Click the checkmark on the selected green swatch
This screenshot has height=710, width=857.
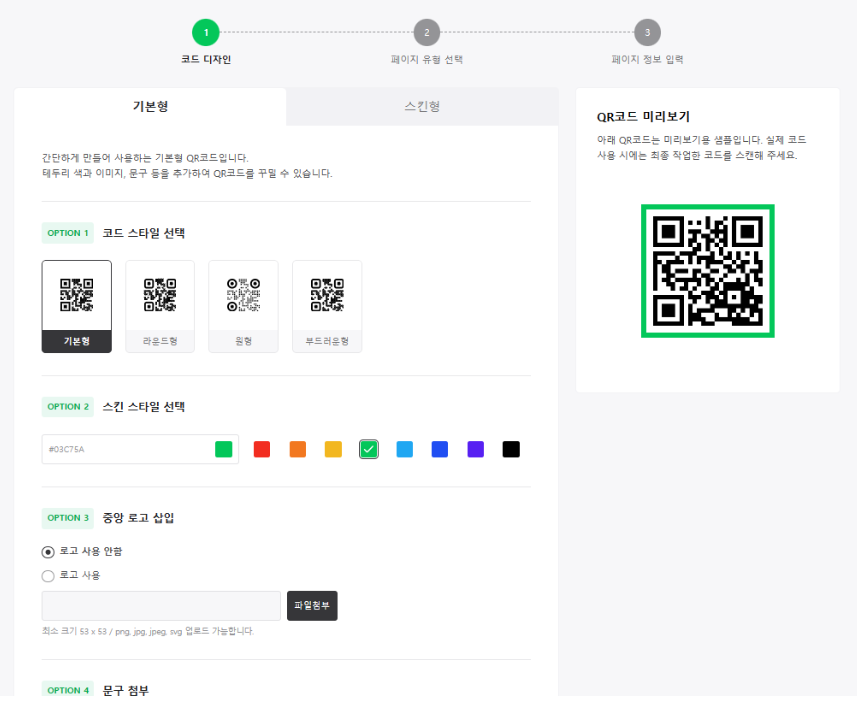point(368,449)
